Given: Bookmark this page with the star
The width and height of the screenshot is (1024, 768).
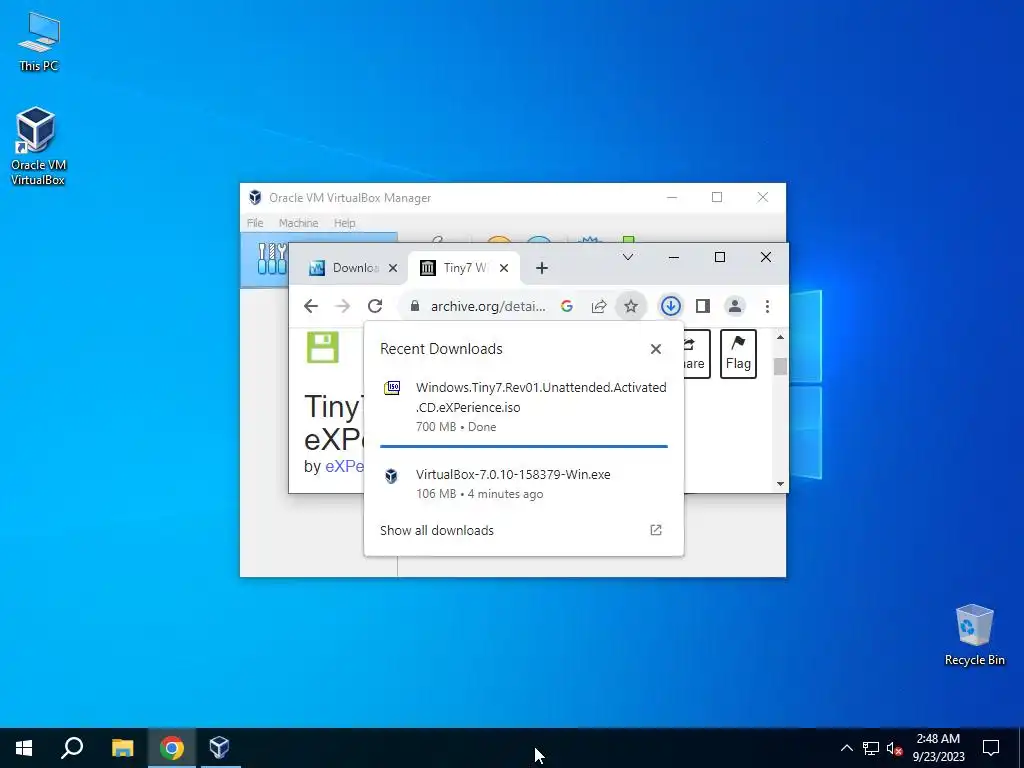Looking at the screenshot, I should pyautogui.click(x=631, y=306).
